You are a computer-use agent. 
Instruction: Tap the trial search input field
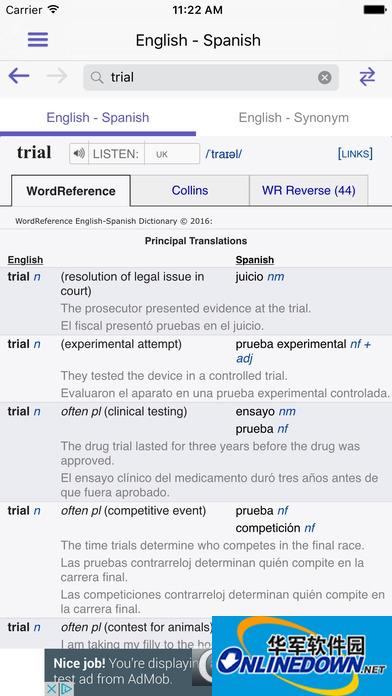[x=211, y=78]
